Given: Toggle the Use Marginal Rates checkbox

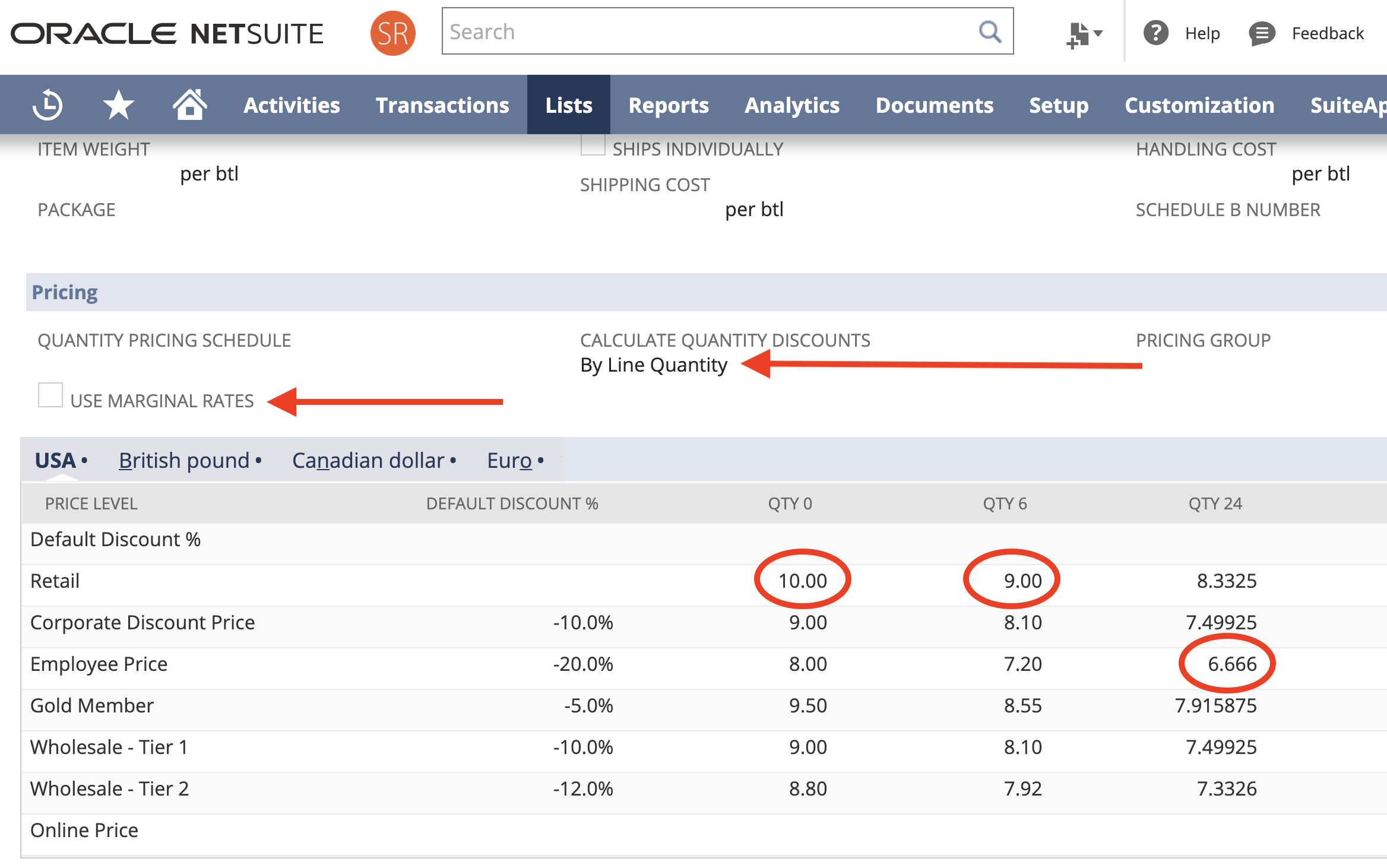Looking at the screenshot, I should (50, 395).
